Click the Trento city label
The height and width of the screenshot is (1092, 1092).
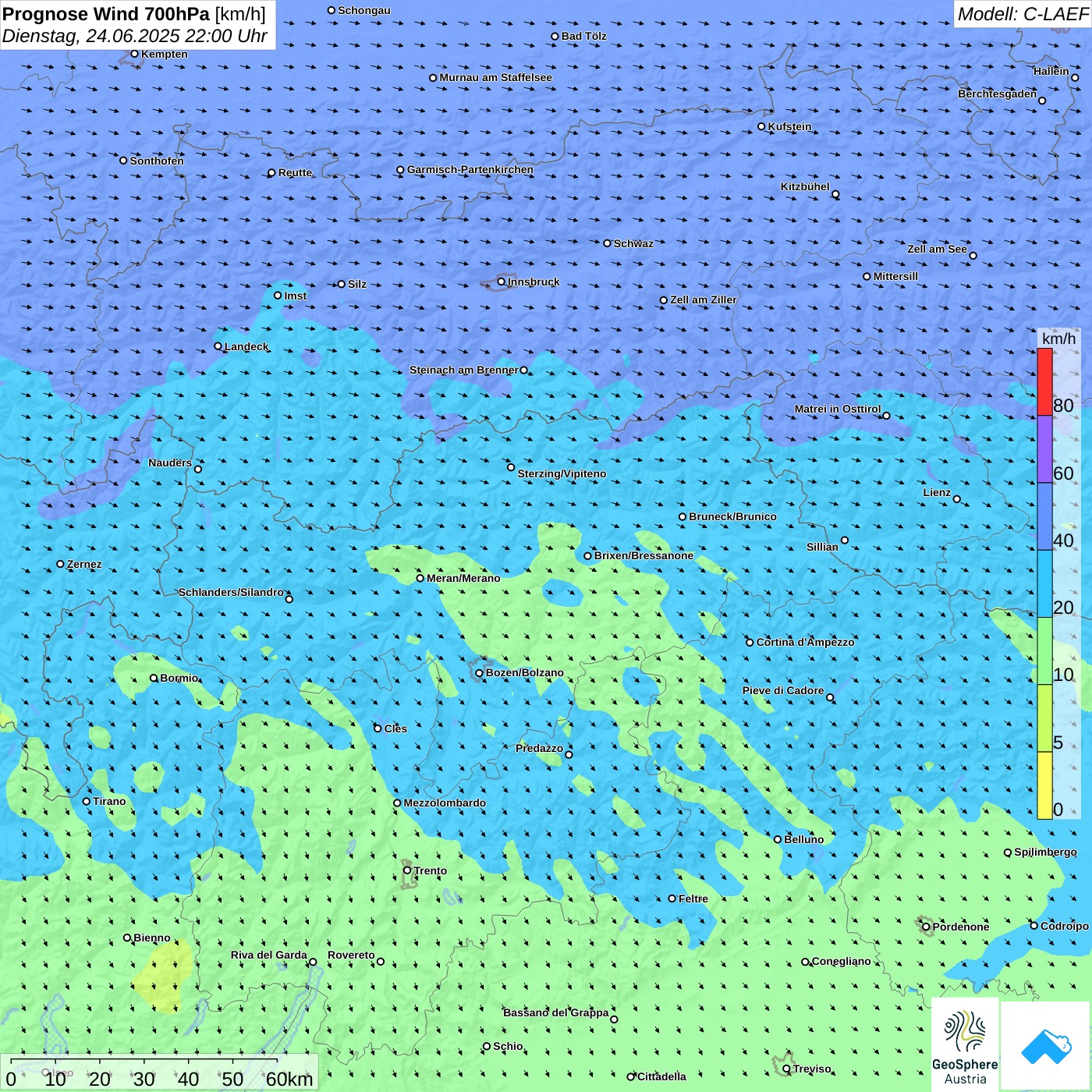[431, 870]
